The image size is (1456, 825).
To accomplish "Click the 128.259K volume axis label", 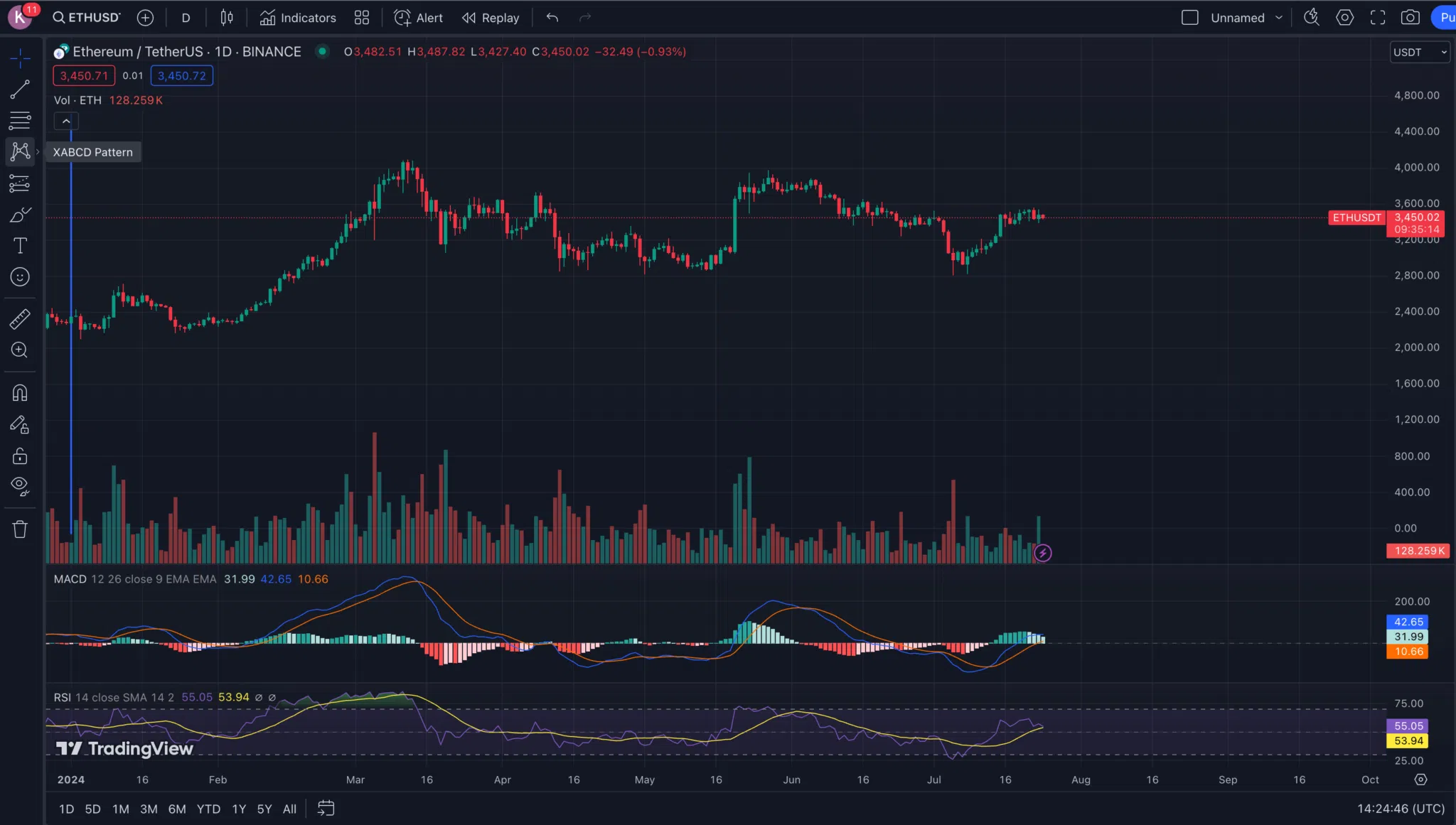I will click(x=1419, y=551).
